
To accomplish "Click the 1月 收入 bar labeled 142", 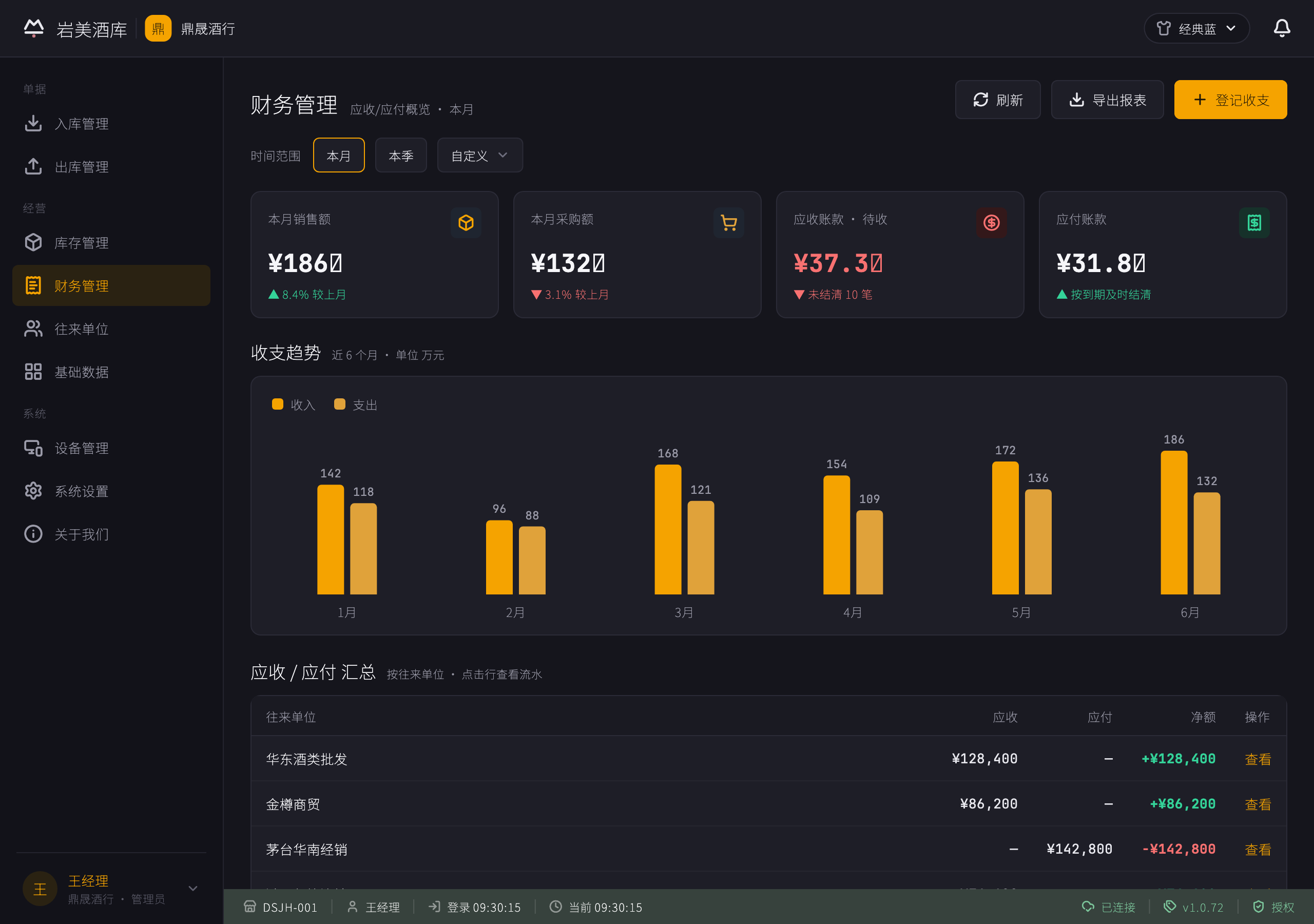I will (x=331, y=540).
